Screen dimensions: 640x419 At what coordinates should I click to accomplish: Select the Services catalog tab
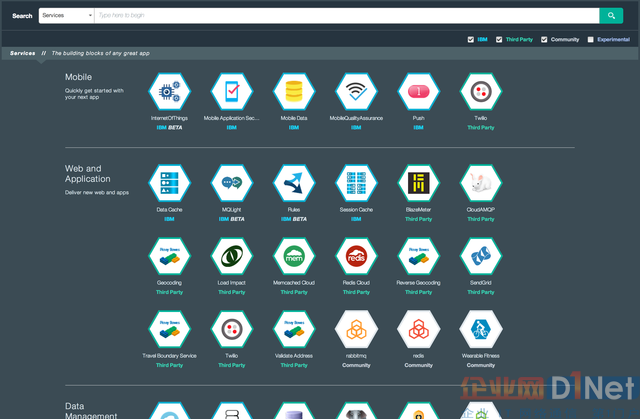22,53
